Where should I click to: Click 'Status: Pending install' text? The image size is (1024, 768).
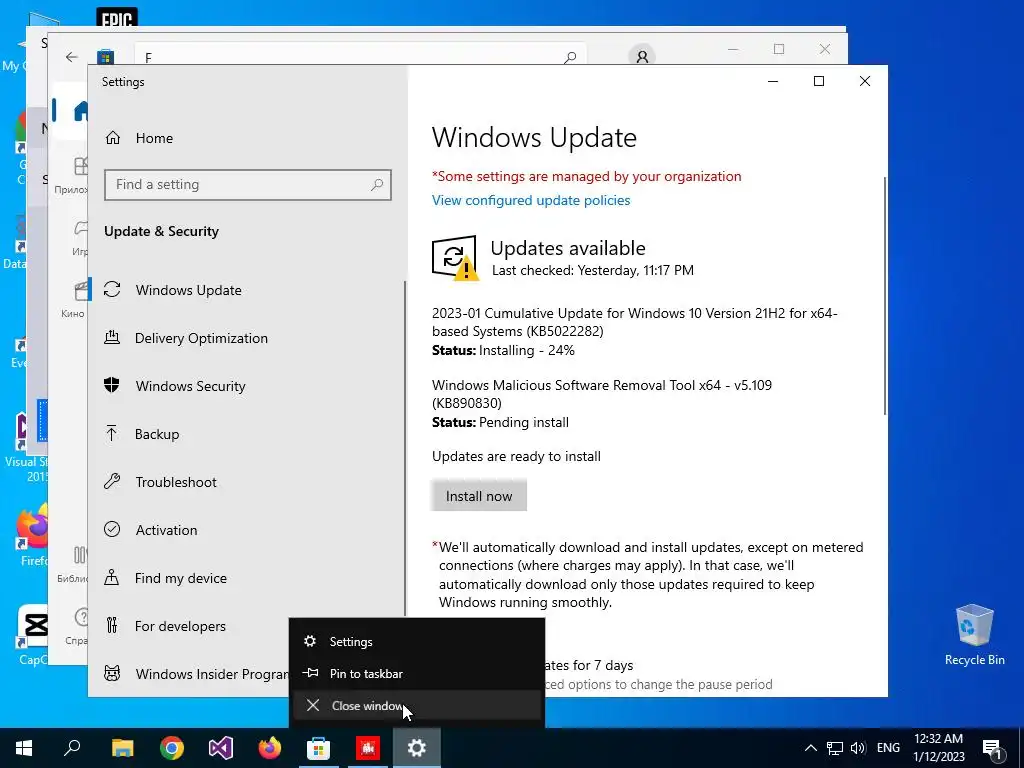click(x=500, y=423)
